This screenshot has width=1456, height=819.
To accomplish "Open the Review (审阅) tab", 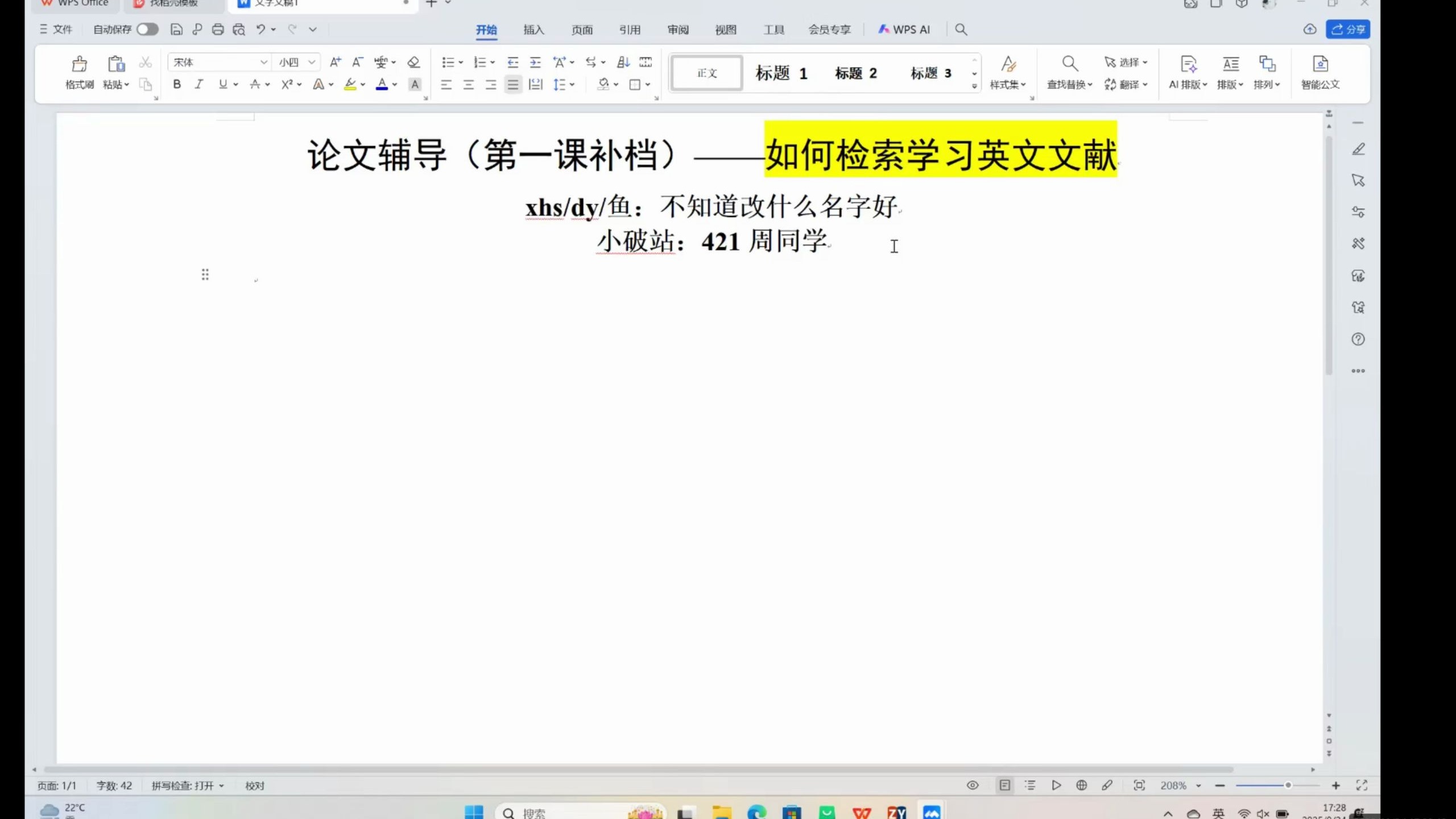I will click(678, 30).
